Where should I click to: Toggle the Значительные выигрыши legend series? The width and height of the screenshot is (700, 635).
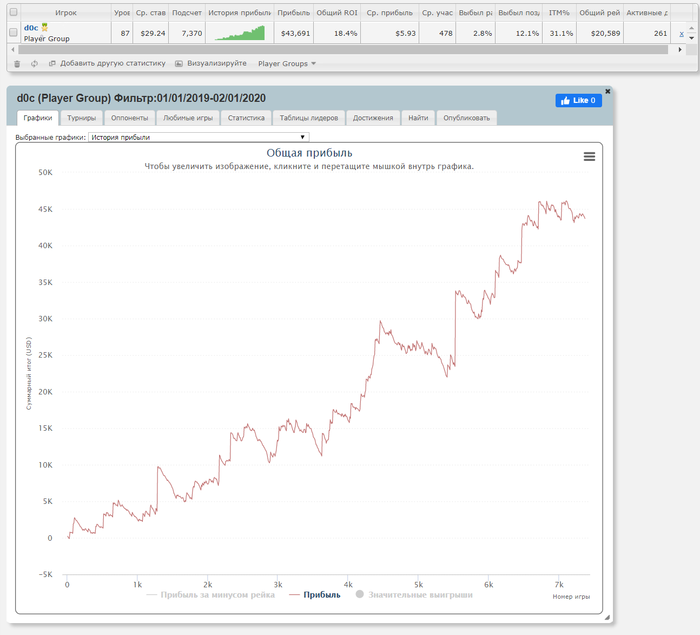pos(414,595)
